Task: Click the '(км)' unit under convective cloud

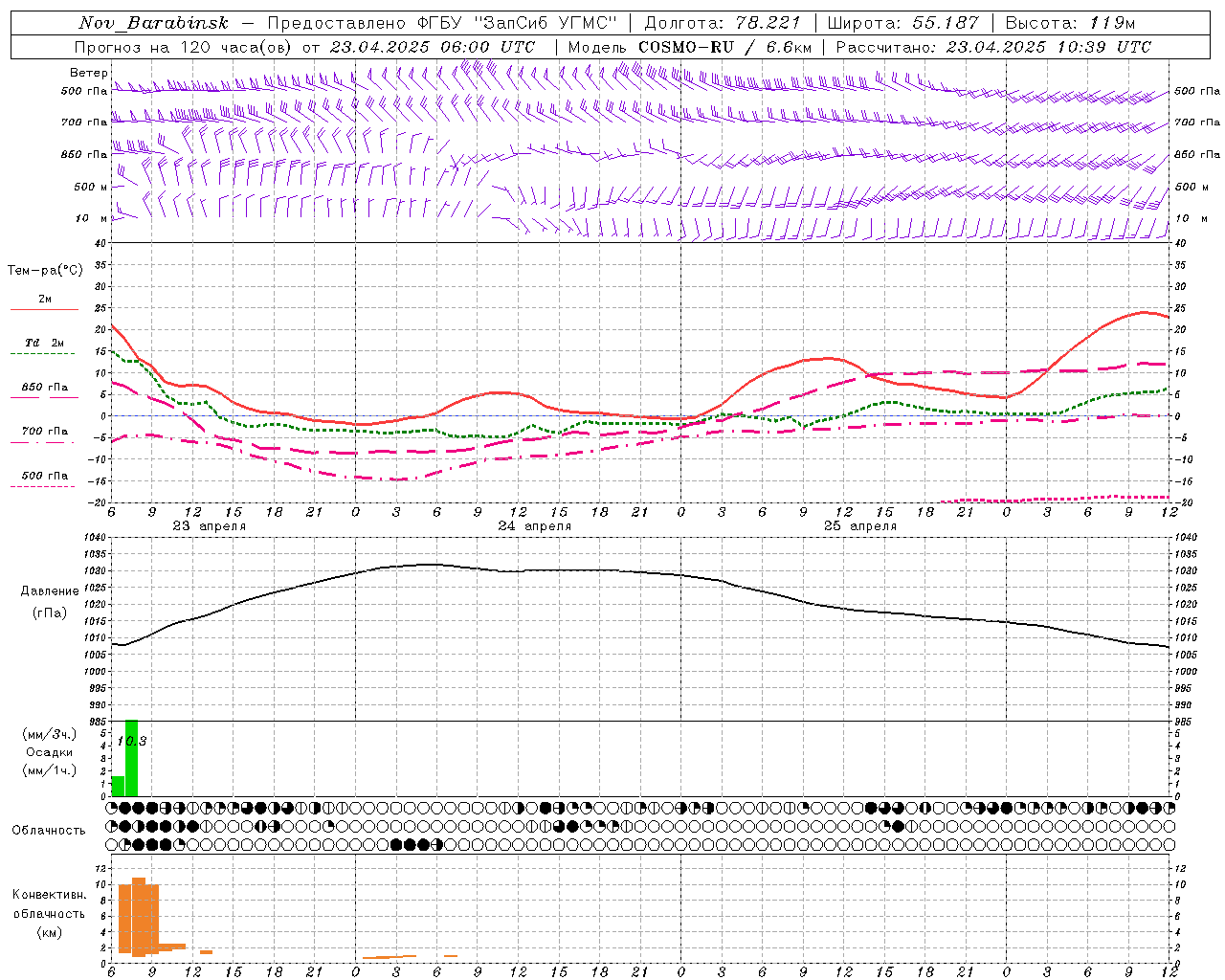Action: 50,932
